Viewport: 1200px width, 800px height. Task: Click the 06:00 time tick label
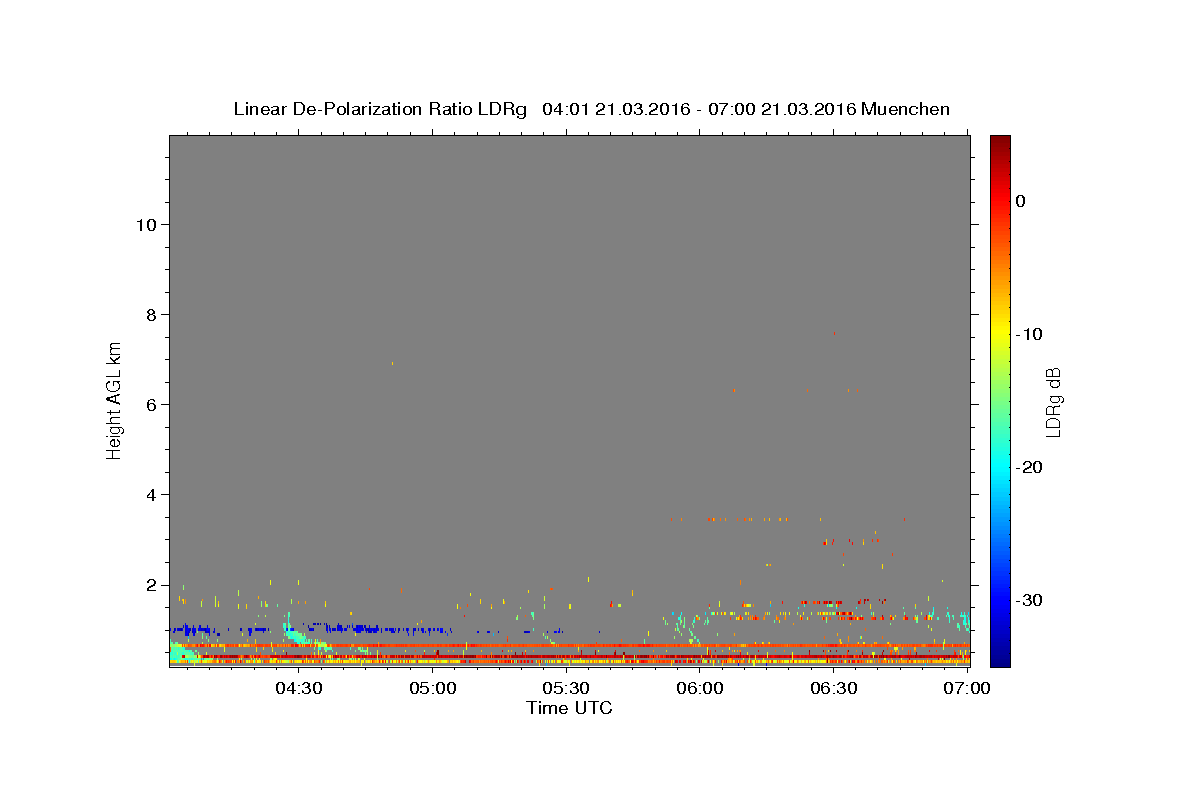click(x=700, y=688)
